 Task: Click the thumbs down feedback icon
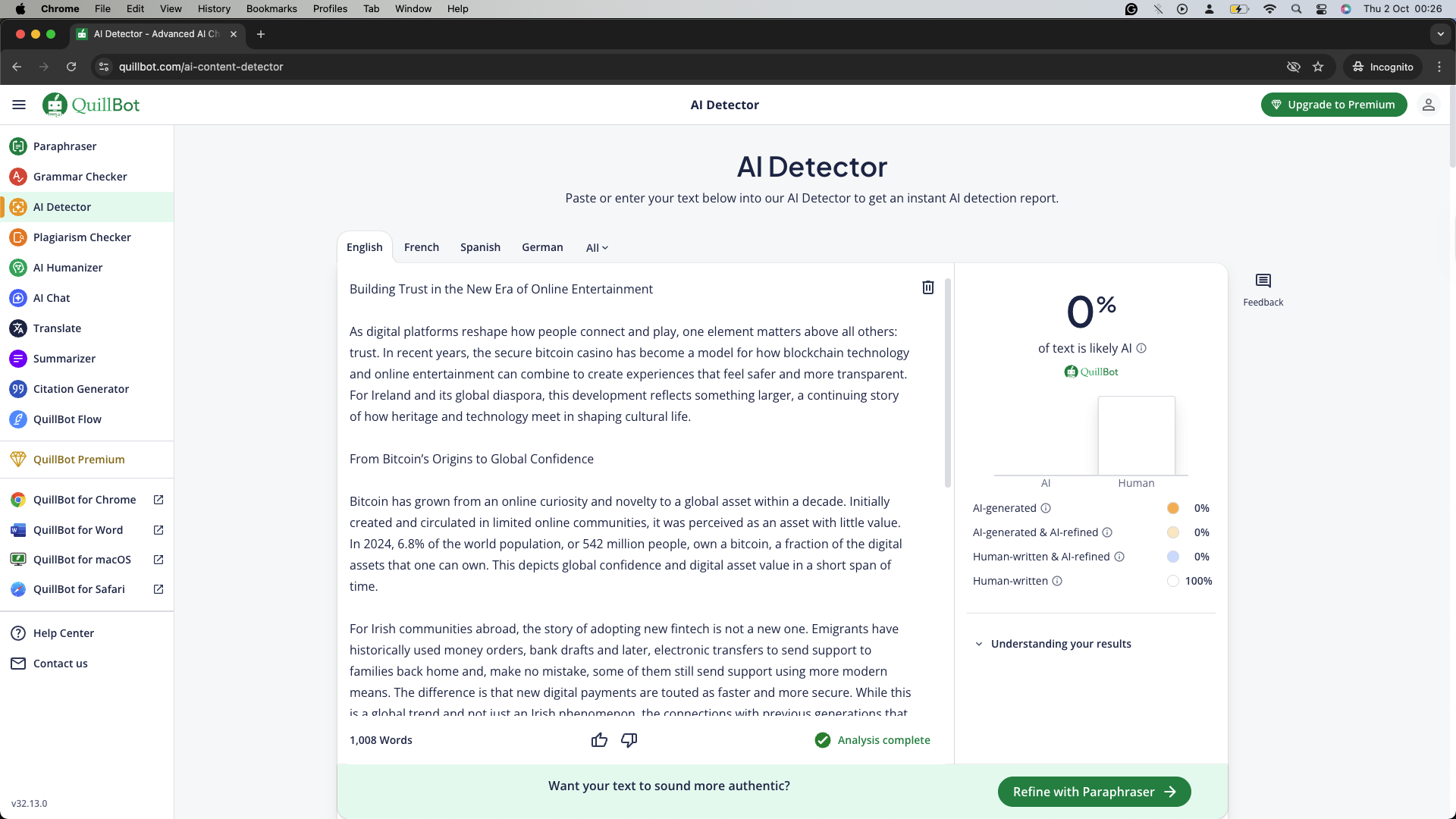[x=629, y=740]
